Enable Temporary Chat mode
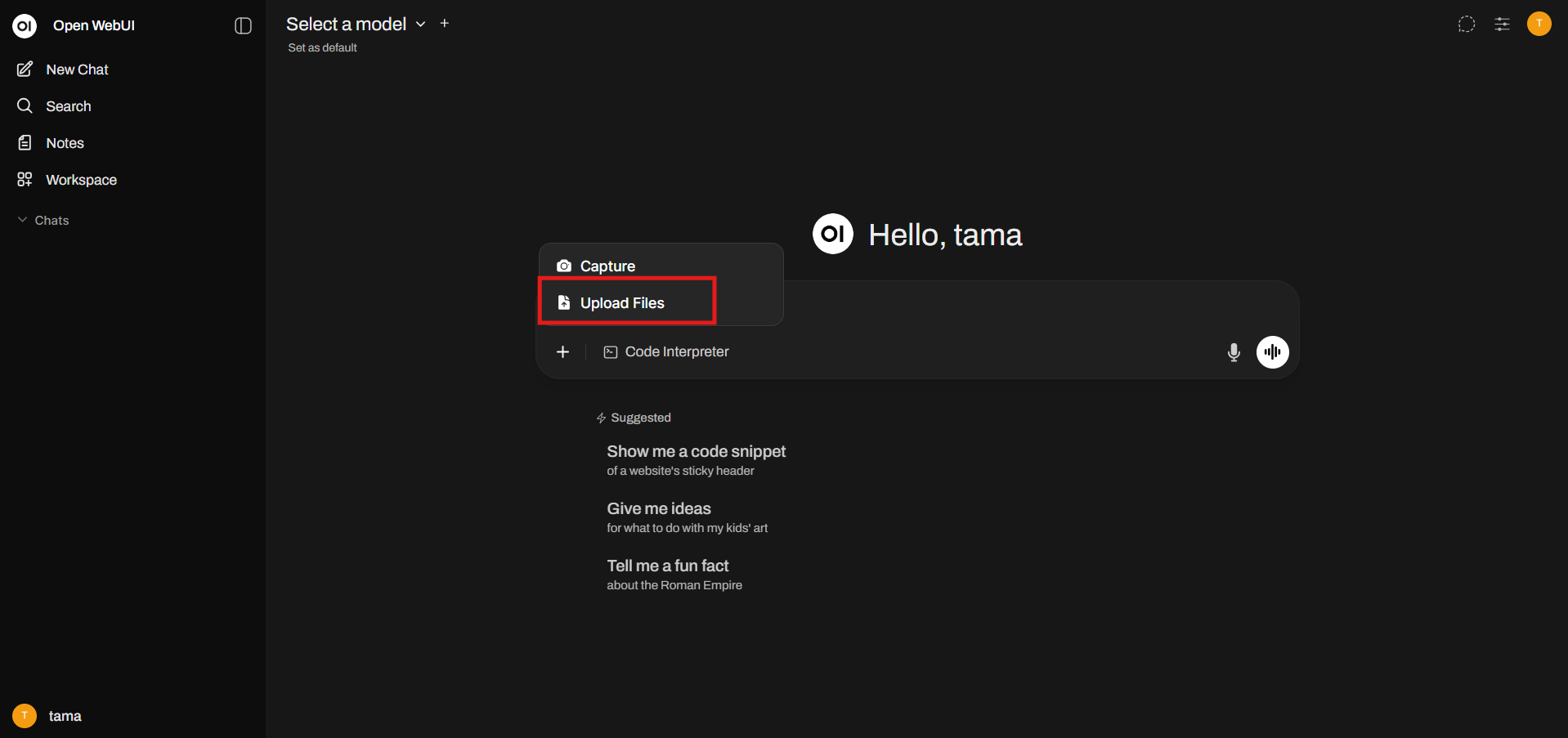The height and width of the screenshot is (738, 1568). (1466, 24)
